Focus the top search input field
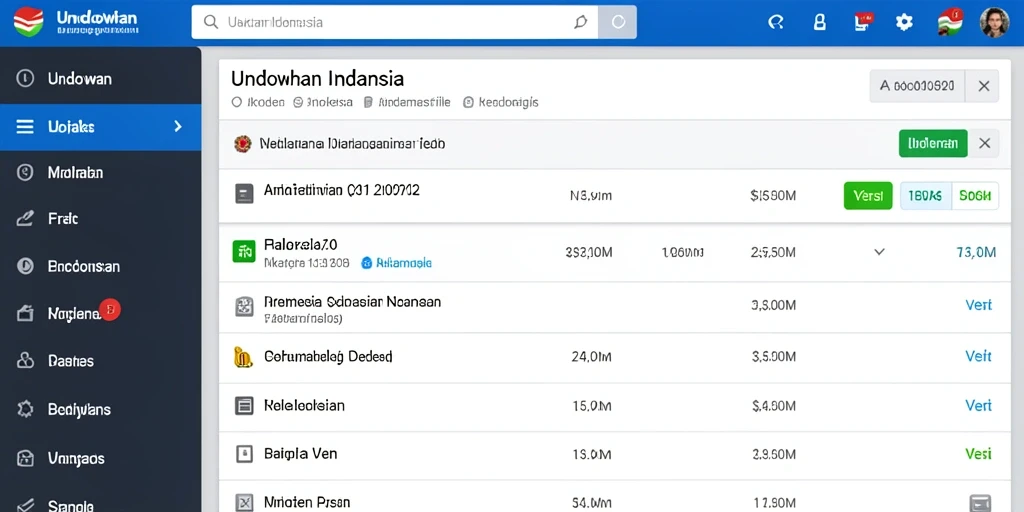Image resolution: width=1024 pixels, height=512 pixels. click(394, 22)
